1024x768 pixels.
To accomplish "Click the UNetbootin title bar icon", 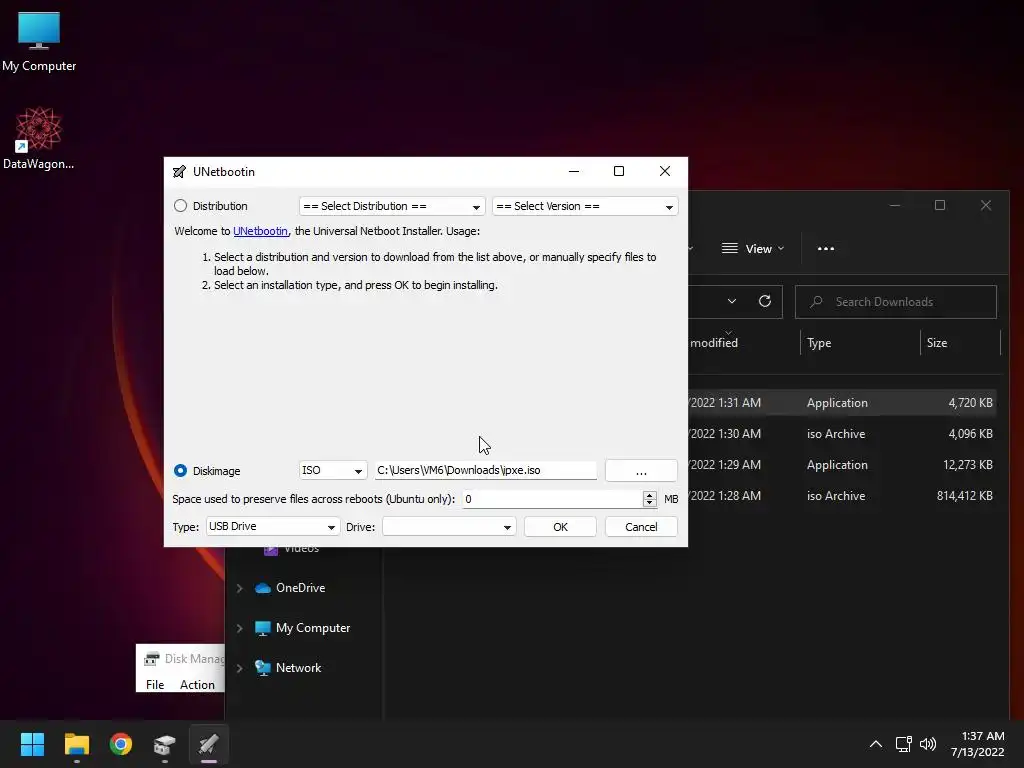I will (179, 172).
